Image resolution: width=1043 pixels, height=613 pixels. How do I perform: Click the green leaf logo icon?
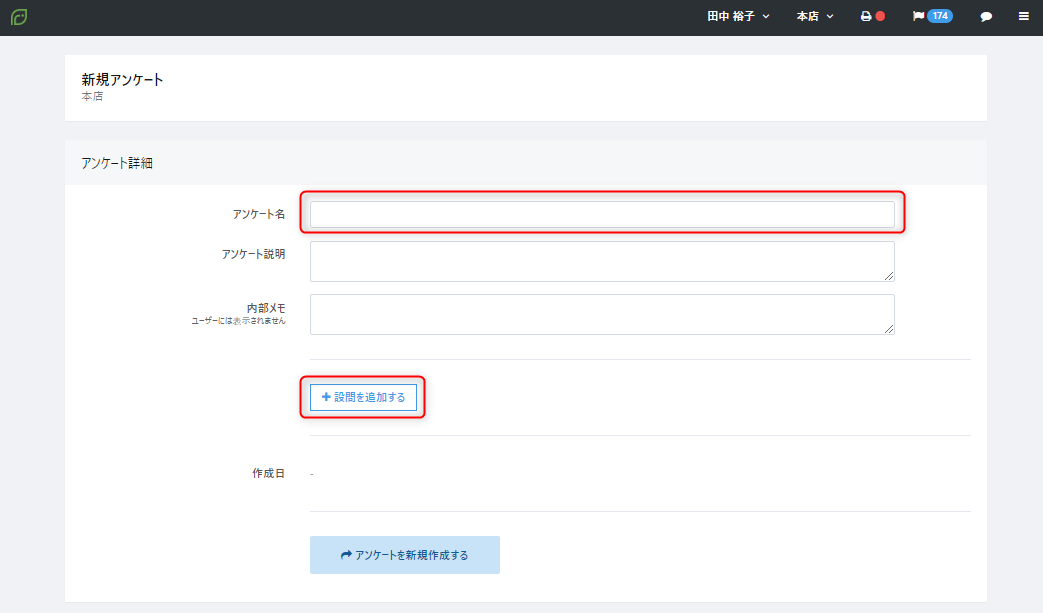pyautogui.click(x=19, y=17)
